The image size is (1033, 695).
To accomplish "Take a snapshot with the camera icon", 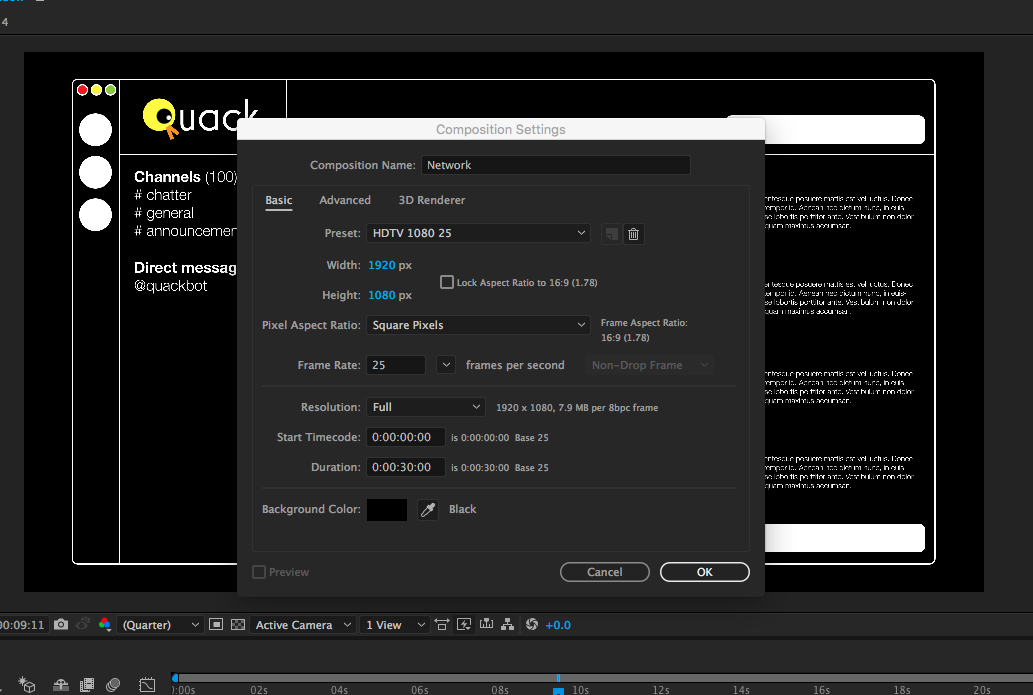I will click(x=61, y=624).
